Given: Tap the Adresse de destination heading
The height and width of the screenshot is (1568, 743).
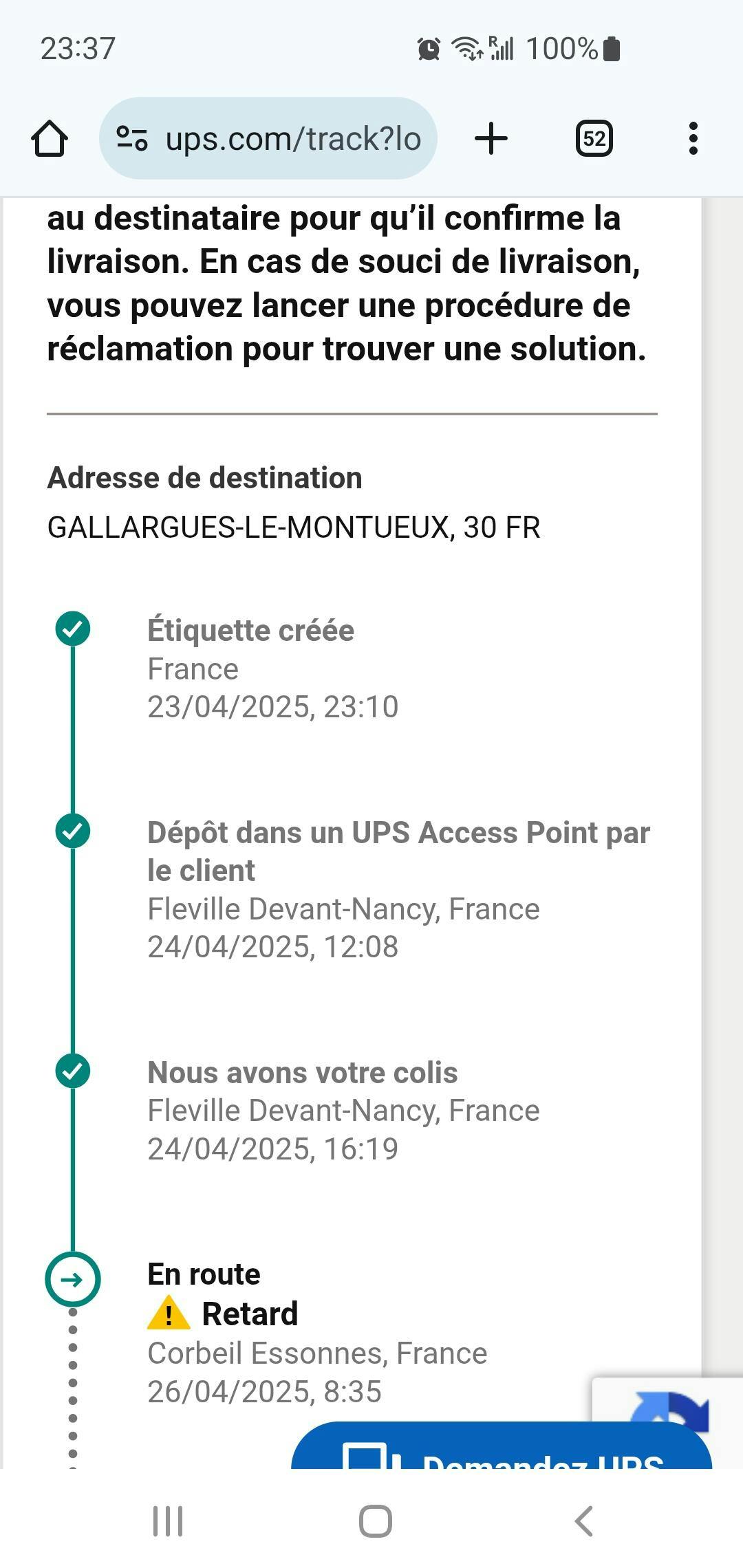Looking at the screenshot, I should tap(205, 478).
